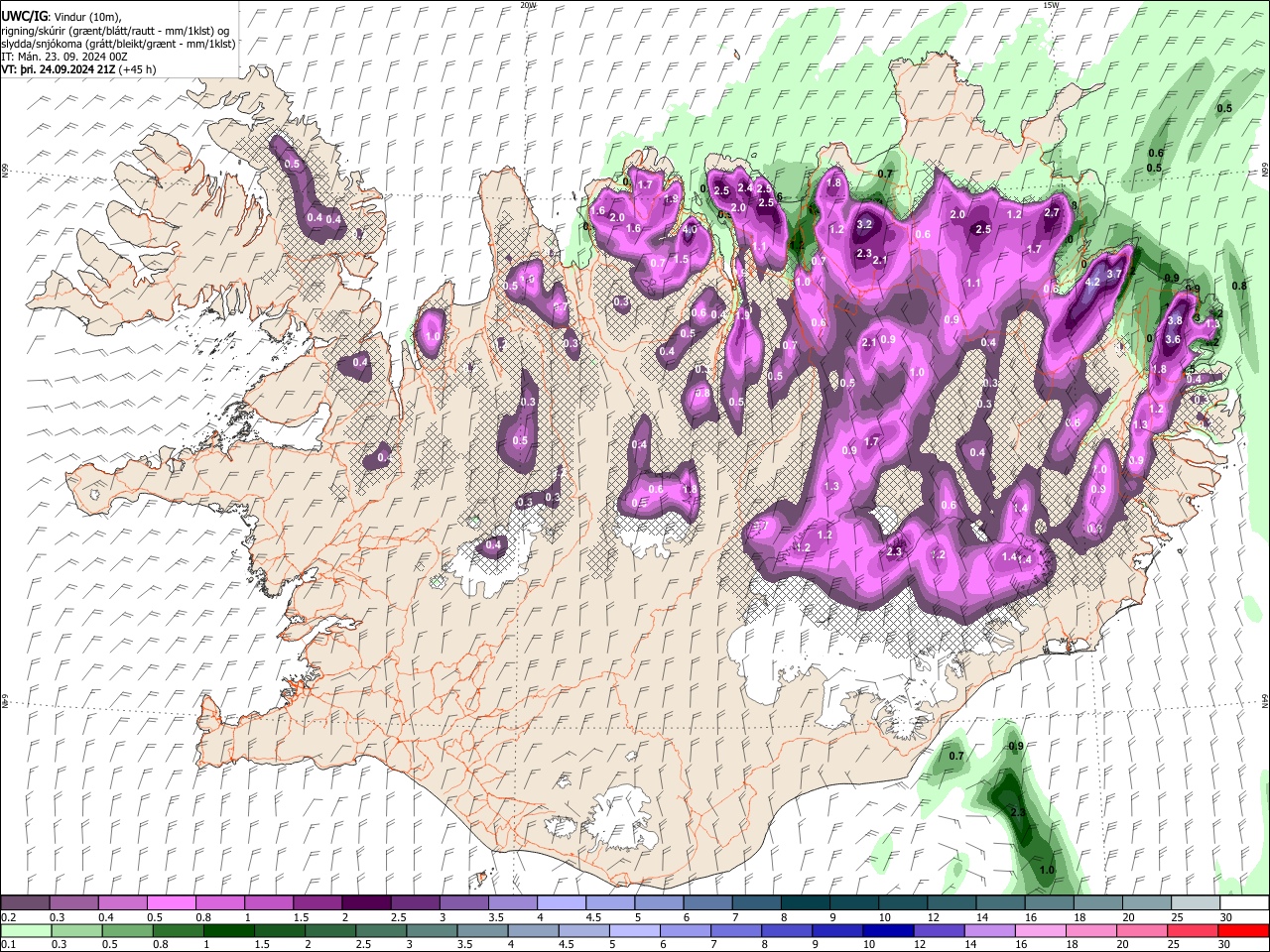Click the 3.8 snowfall value on map
This screenshot has width=1270, height=952.
(x=1175, y=320)
